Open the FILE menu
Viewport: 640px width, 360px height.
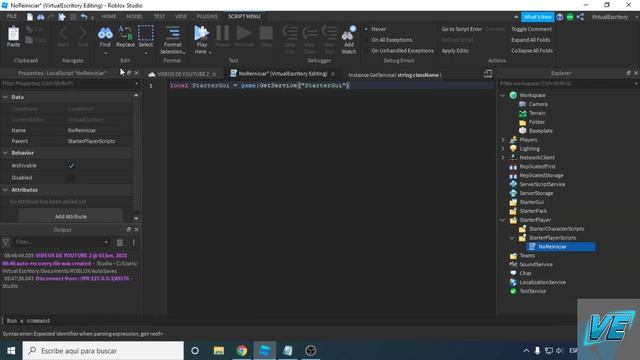click(12, 16)
